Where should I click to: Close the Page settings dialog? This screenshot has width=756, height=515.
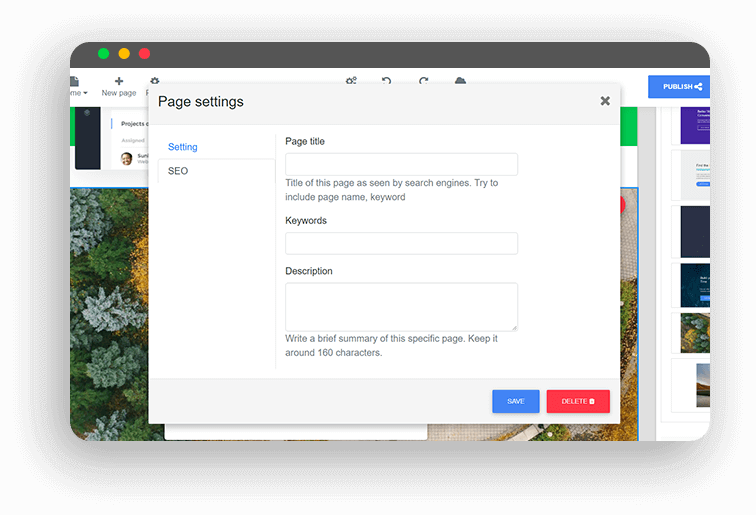tap(605, 101)
